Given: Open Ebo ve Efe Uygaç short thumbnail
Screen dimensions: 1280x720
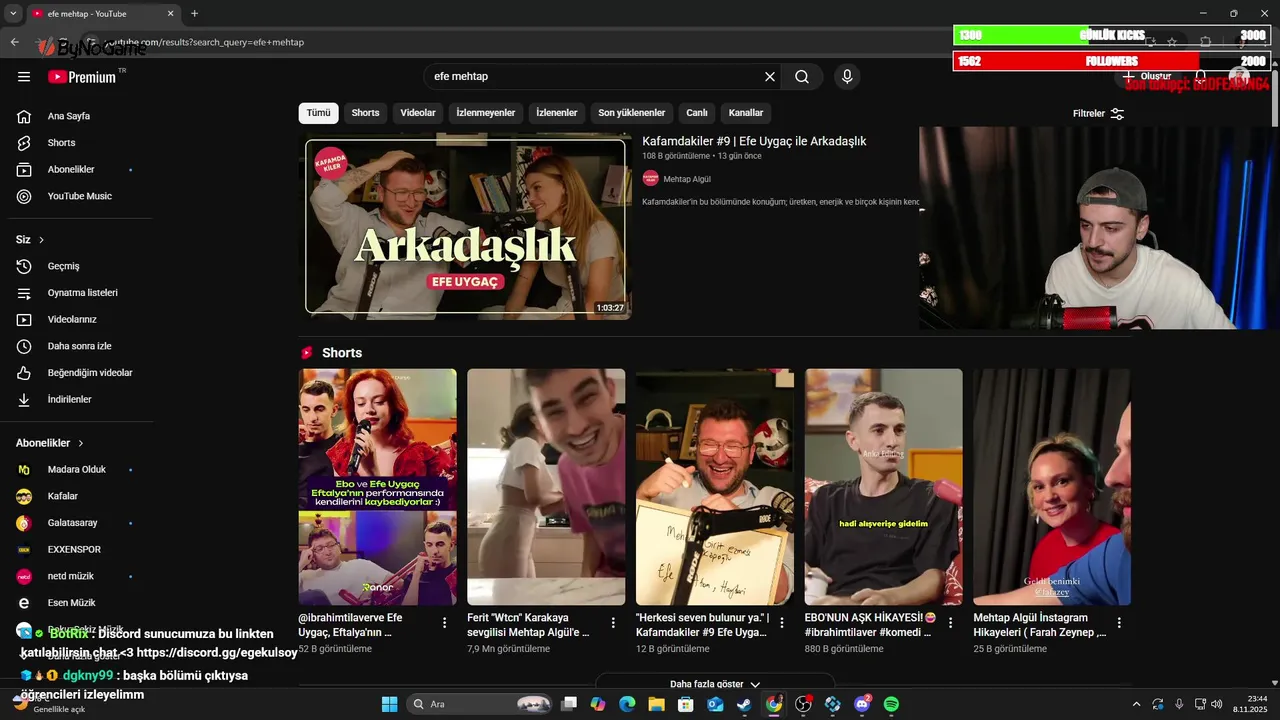Looking at the screenshot, I should pyautogui.click(x=377, y=487).
